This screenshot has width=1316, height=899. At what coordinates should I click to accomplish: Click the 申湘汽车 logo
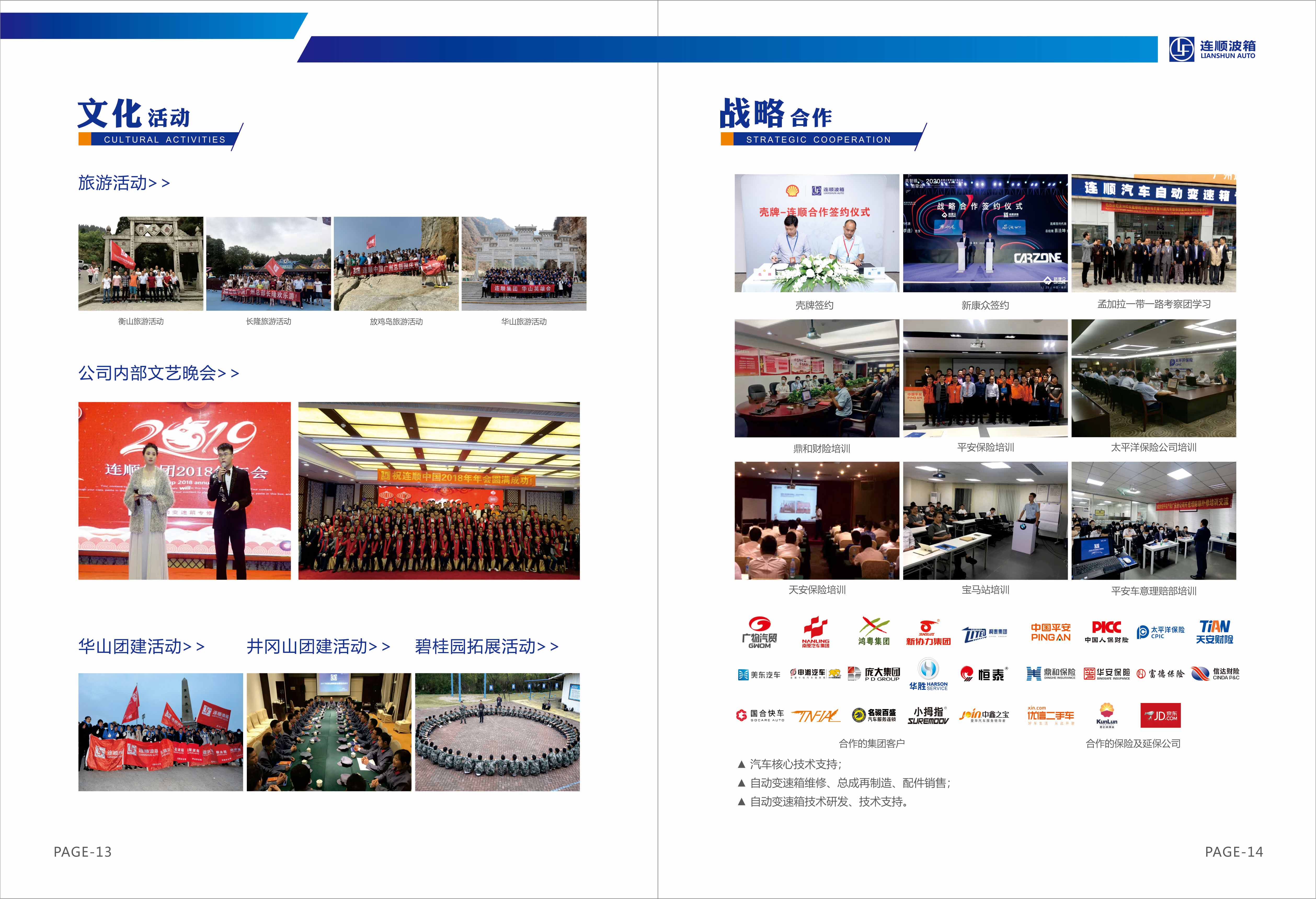(x=815, y=673)
